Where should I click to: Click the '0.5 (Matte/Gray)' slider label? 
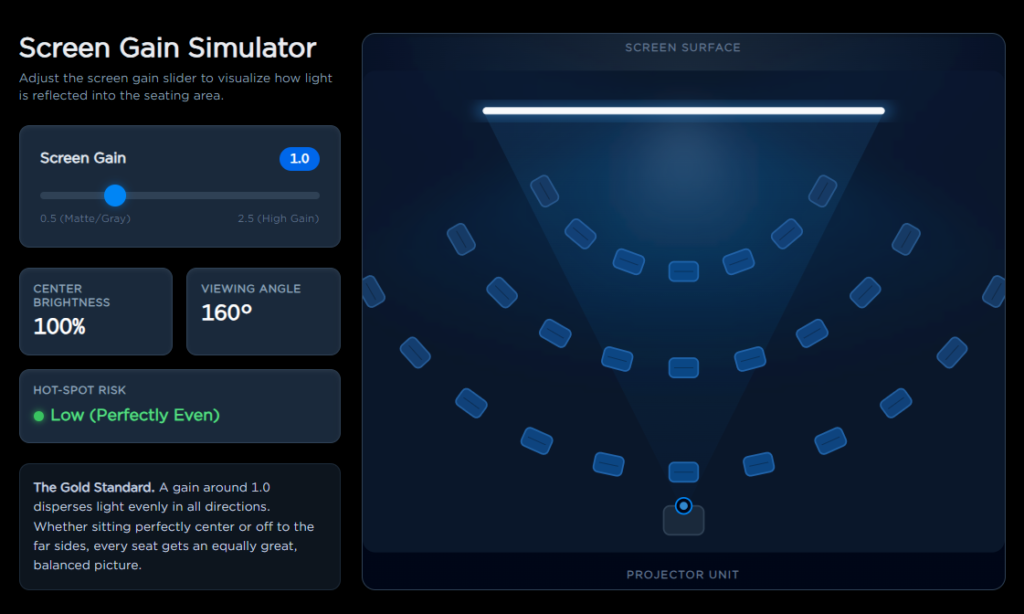pyautogui.click(x=86, y=218)
